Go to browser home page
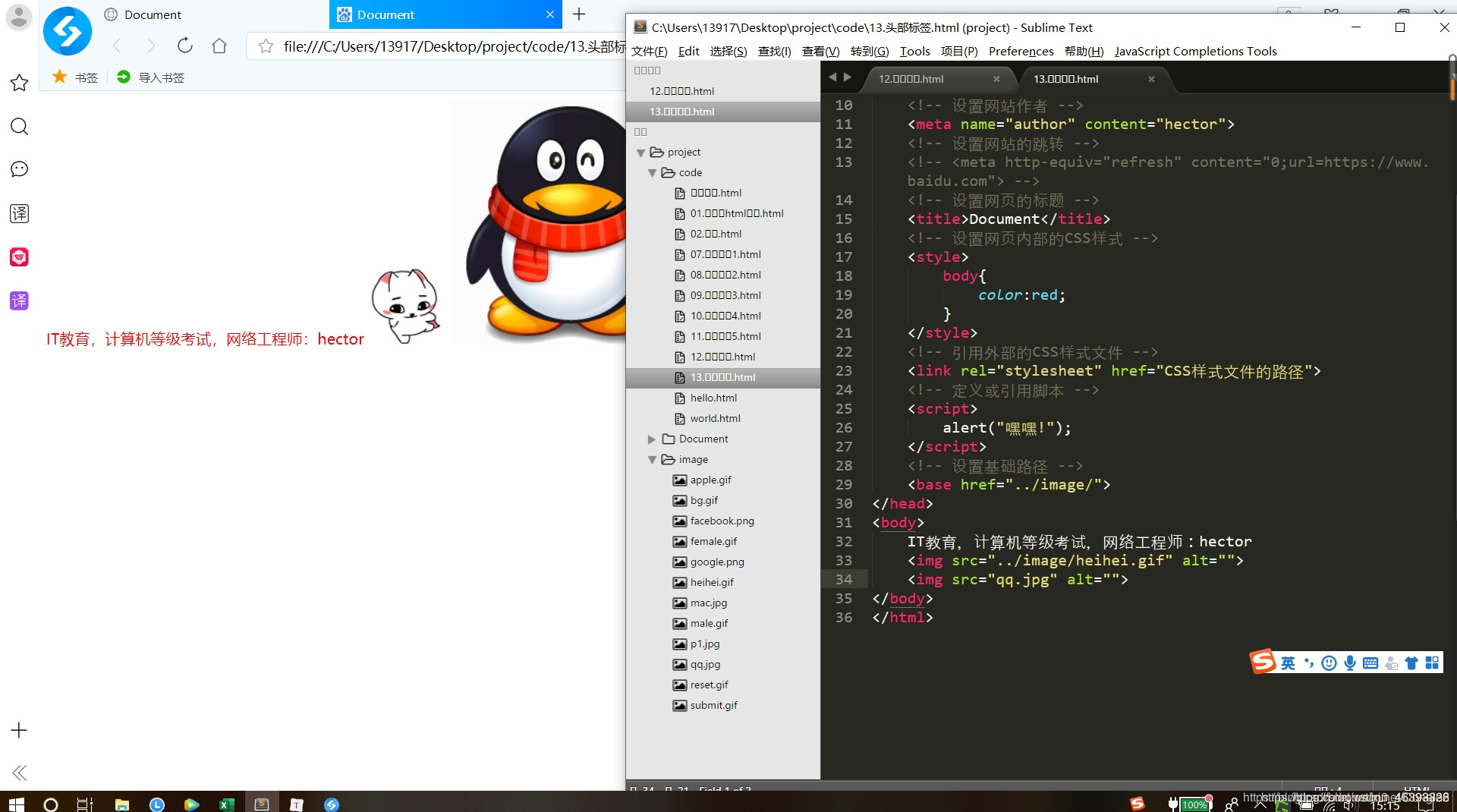 pyautogui.click(x=219, y=46)
